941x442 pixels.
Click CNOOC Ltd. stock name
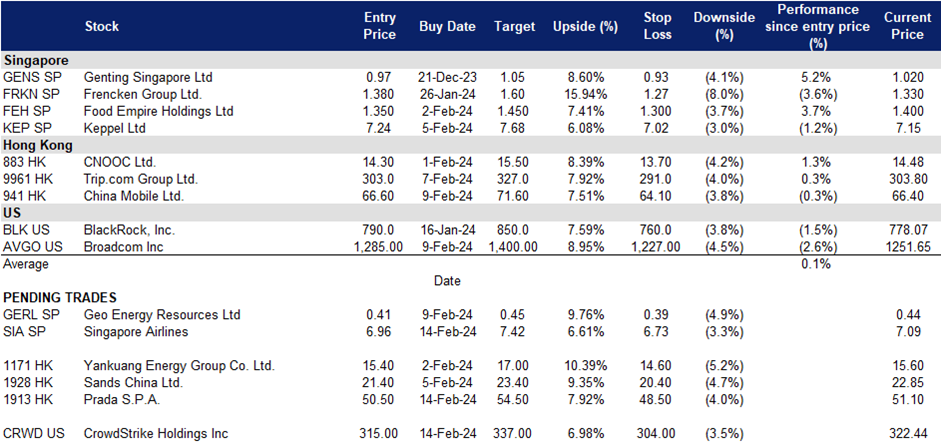click(121, 162)
